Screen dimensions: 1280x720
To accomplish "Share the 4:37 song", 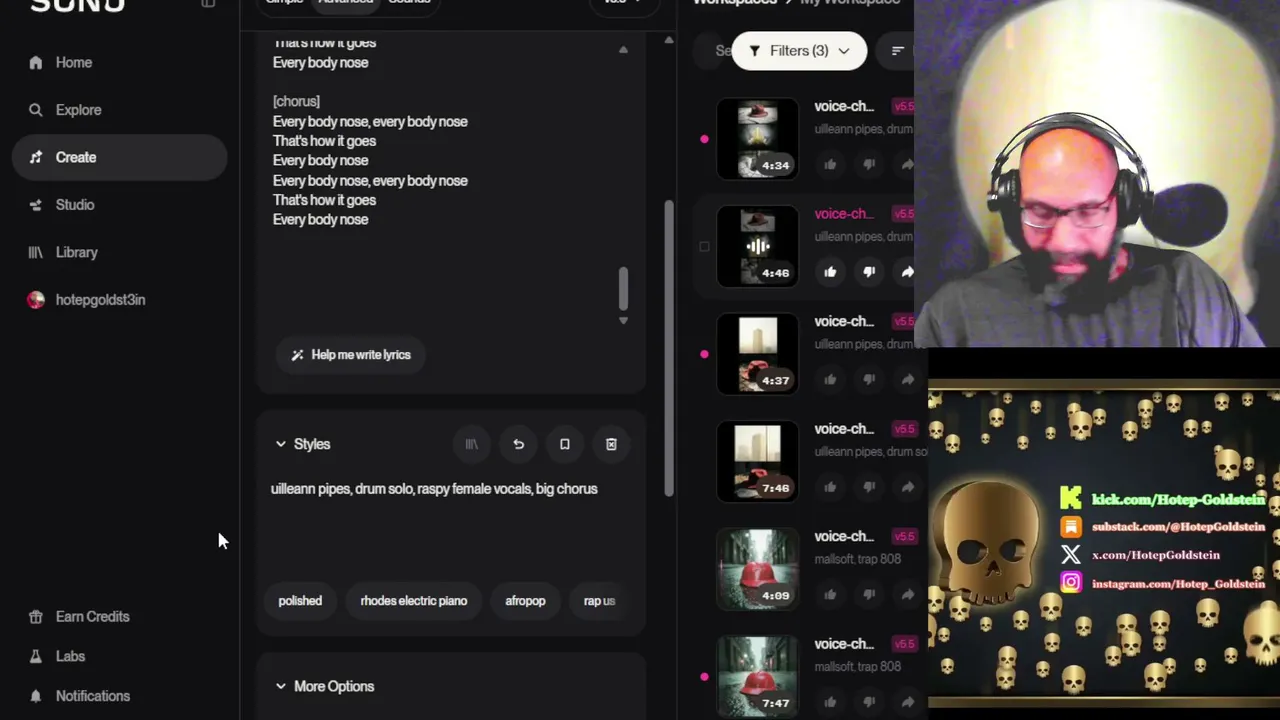I will click(x=906, y=379).
